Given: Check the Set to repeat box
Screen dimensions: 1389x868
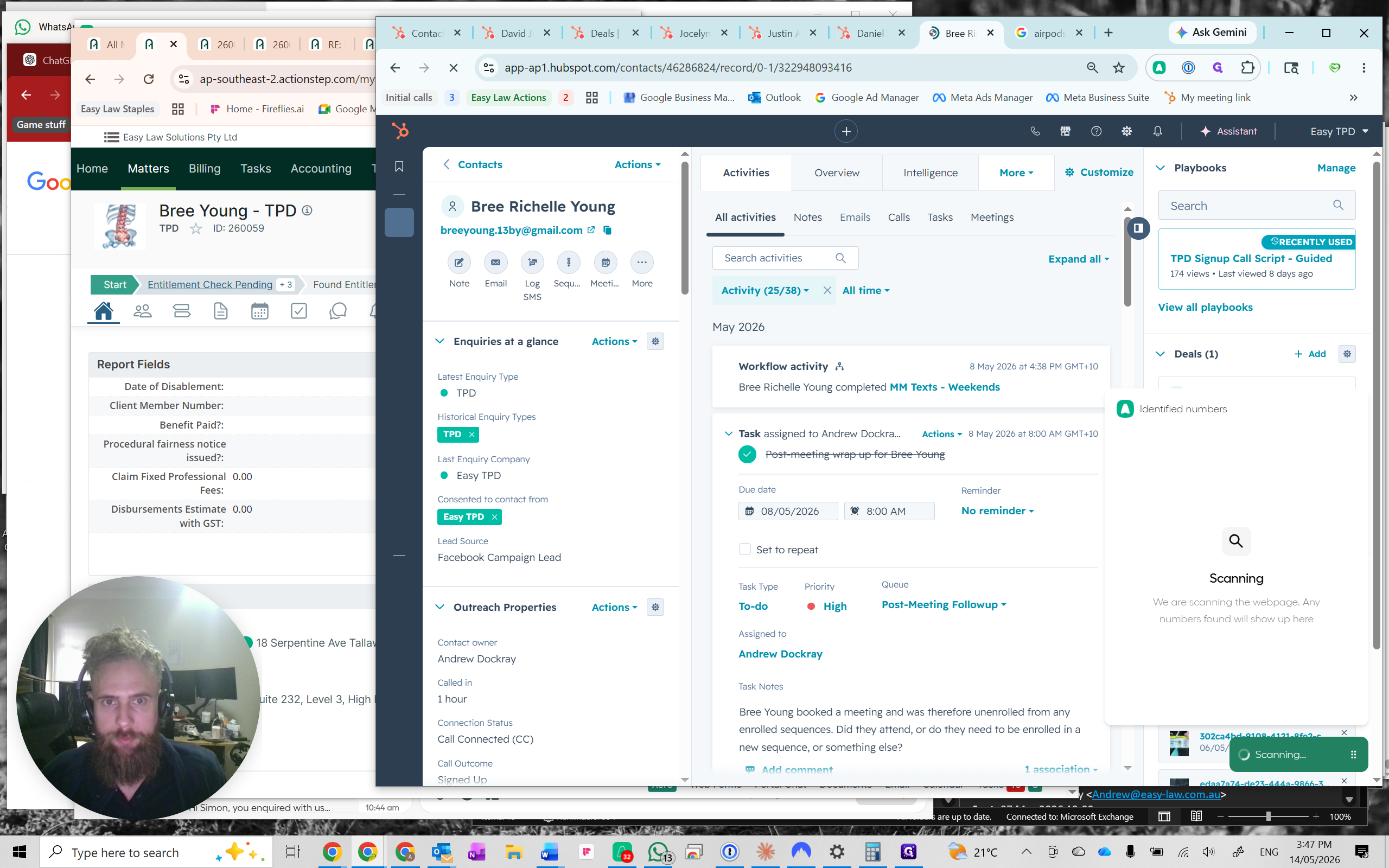Looking at the screenshot, I should [744, 549].
